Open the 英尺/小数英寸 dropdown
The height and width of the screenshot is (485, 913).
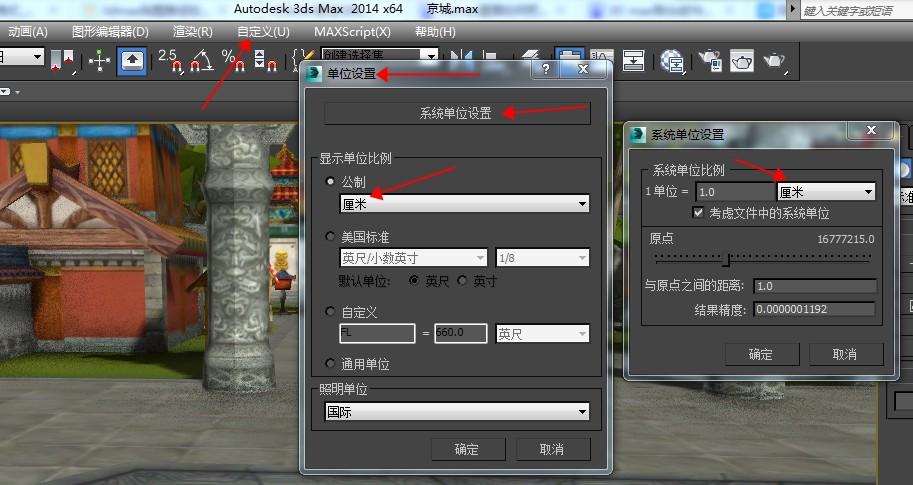414,257
